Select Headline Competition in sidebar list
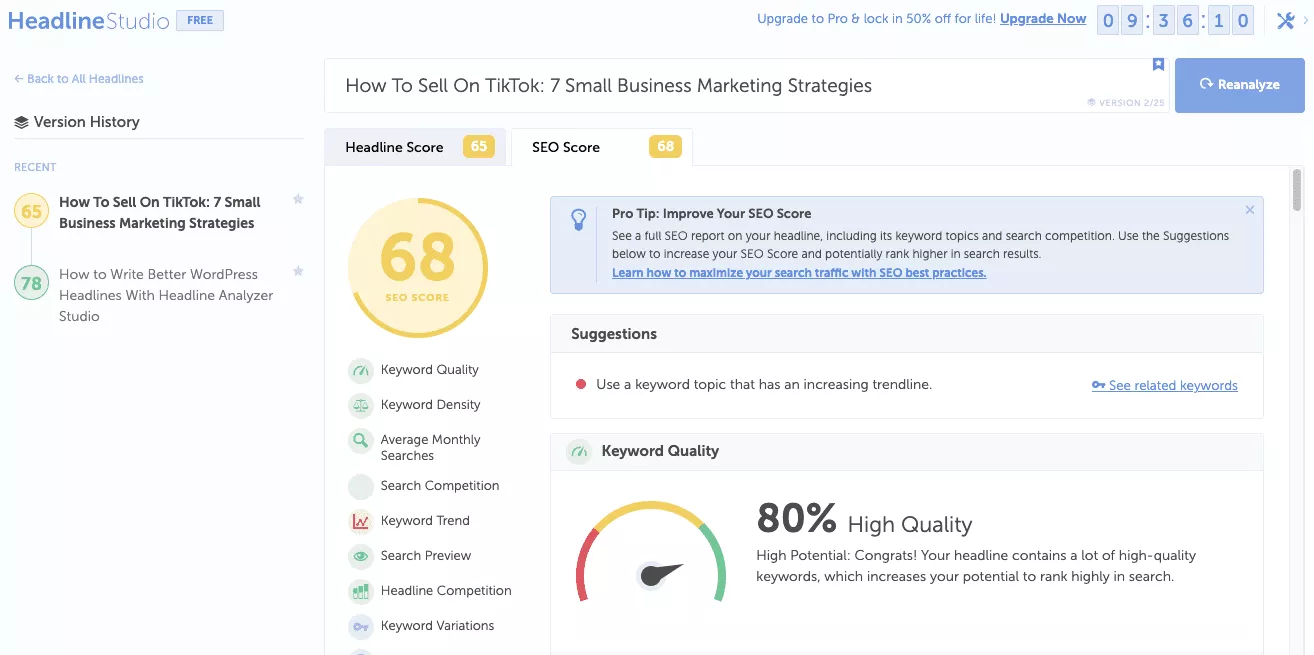Screen dimensions: 1314x655 click(x=446, y=591)
